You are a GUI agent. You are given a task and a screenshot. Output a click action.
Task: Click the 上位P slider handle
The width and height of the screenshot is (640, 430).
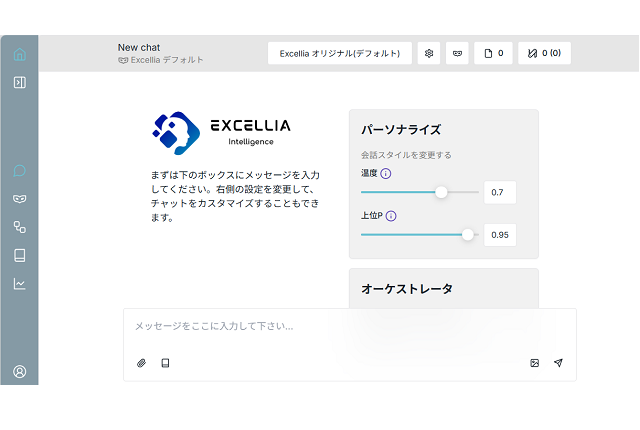pyautogui.click(x=468, y=234)
